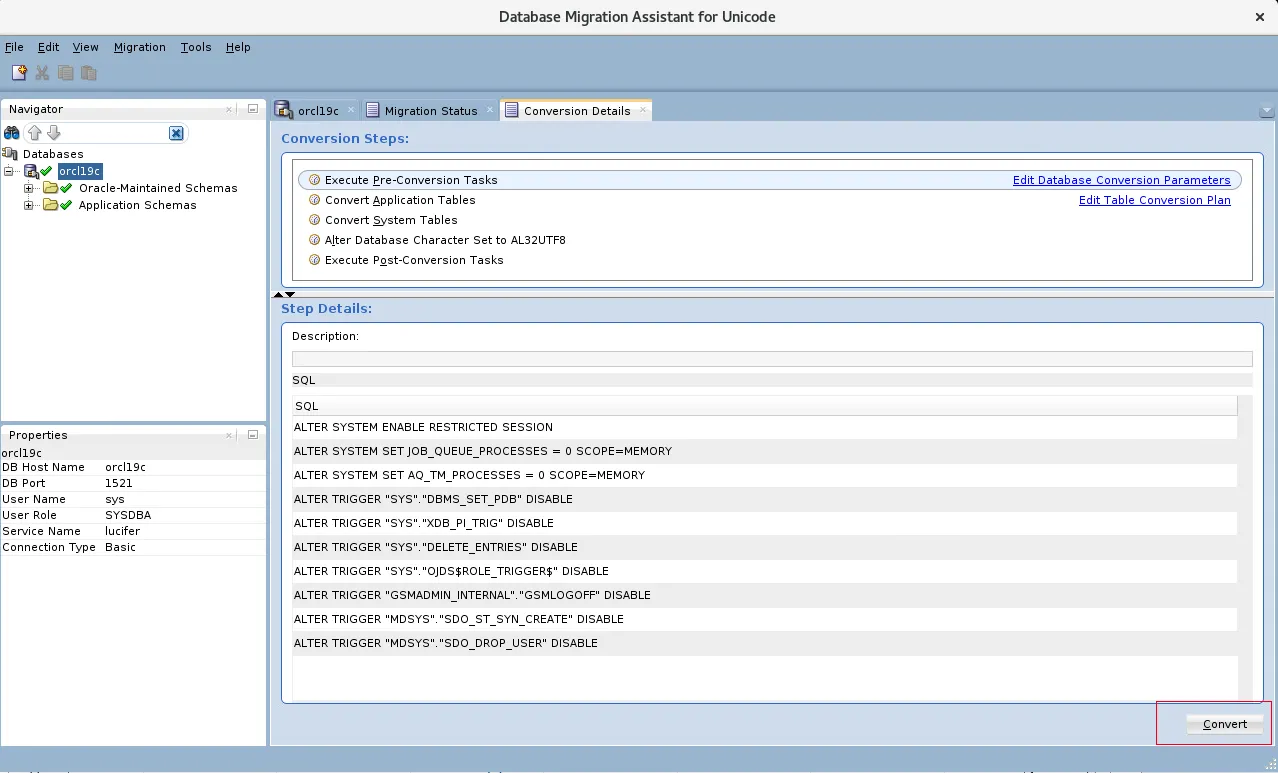Click the Convert button
The image size is (1278, 773).
(1225, 724)
